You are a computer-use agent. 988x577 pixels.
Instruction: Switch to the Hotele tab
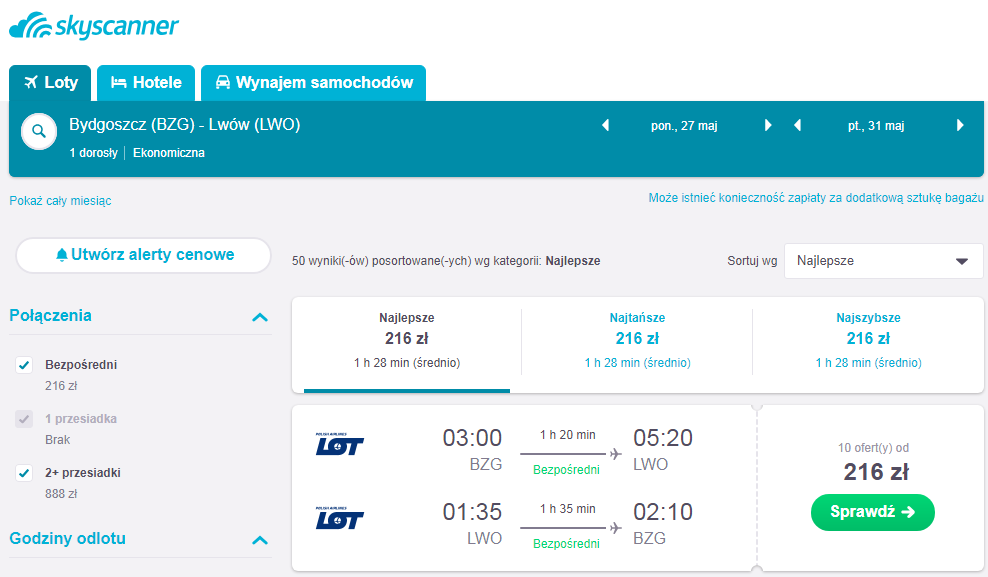tap(146, 83)
